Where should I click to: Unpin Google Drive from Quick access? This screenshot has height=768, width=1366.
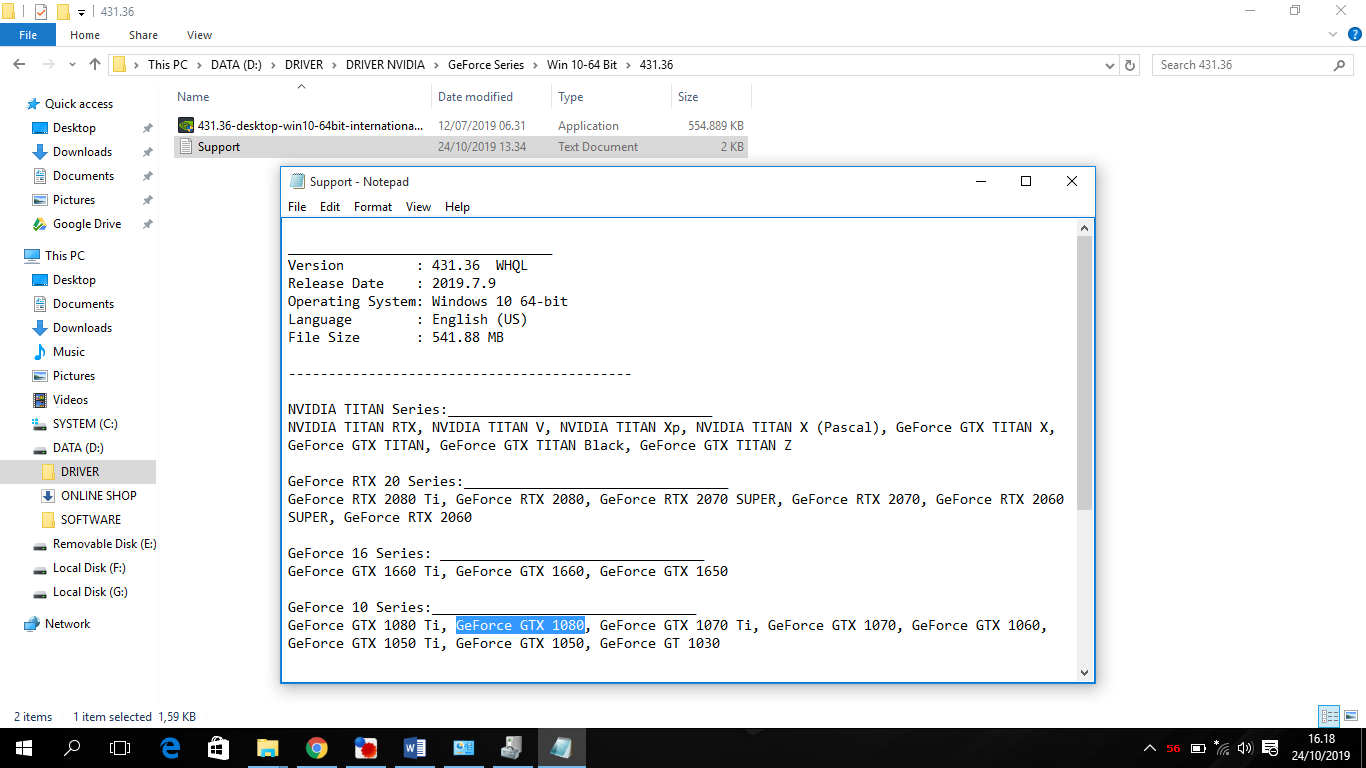tap(147, 223)
